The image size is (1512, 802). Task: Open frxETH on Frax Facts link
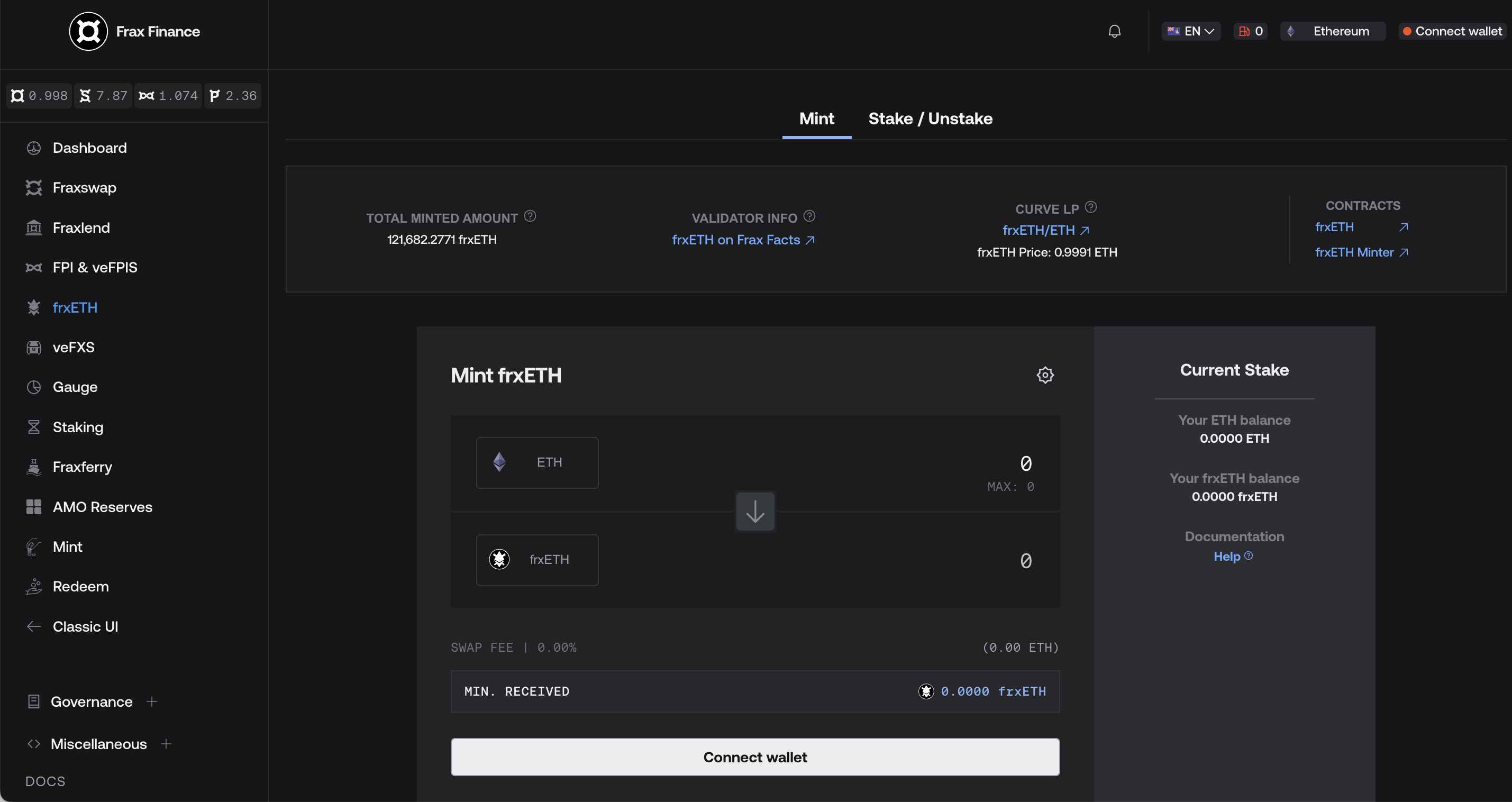tap(743, 240)
